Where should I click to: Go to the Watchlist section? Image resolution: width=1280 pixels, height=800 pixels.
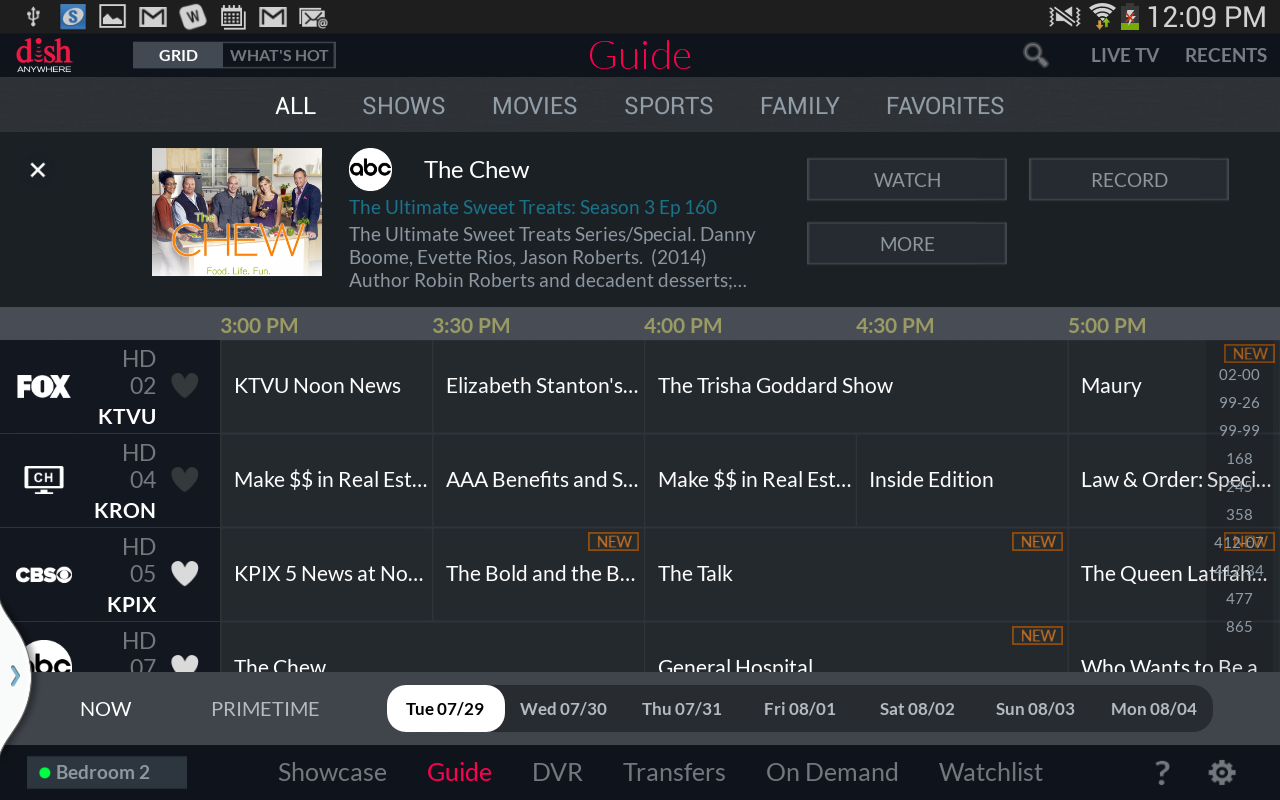pos(991,772)
